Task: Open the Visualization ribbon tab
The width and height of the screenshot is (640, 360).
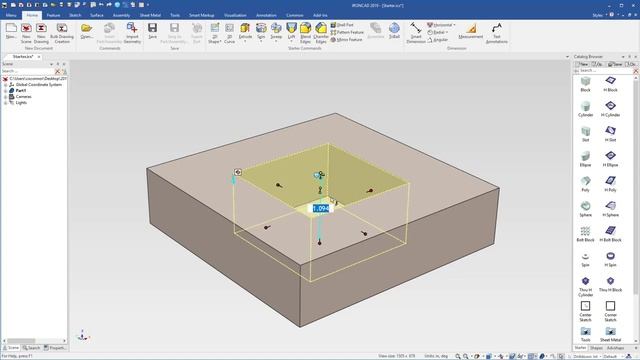Action: (x=235, y=15)
